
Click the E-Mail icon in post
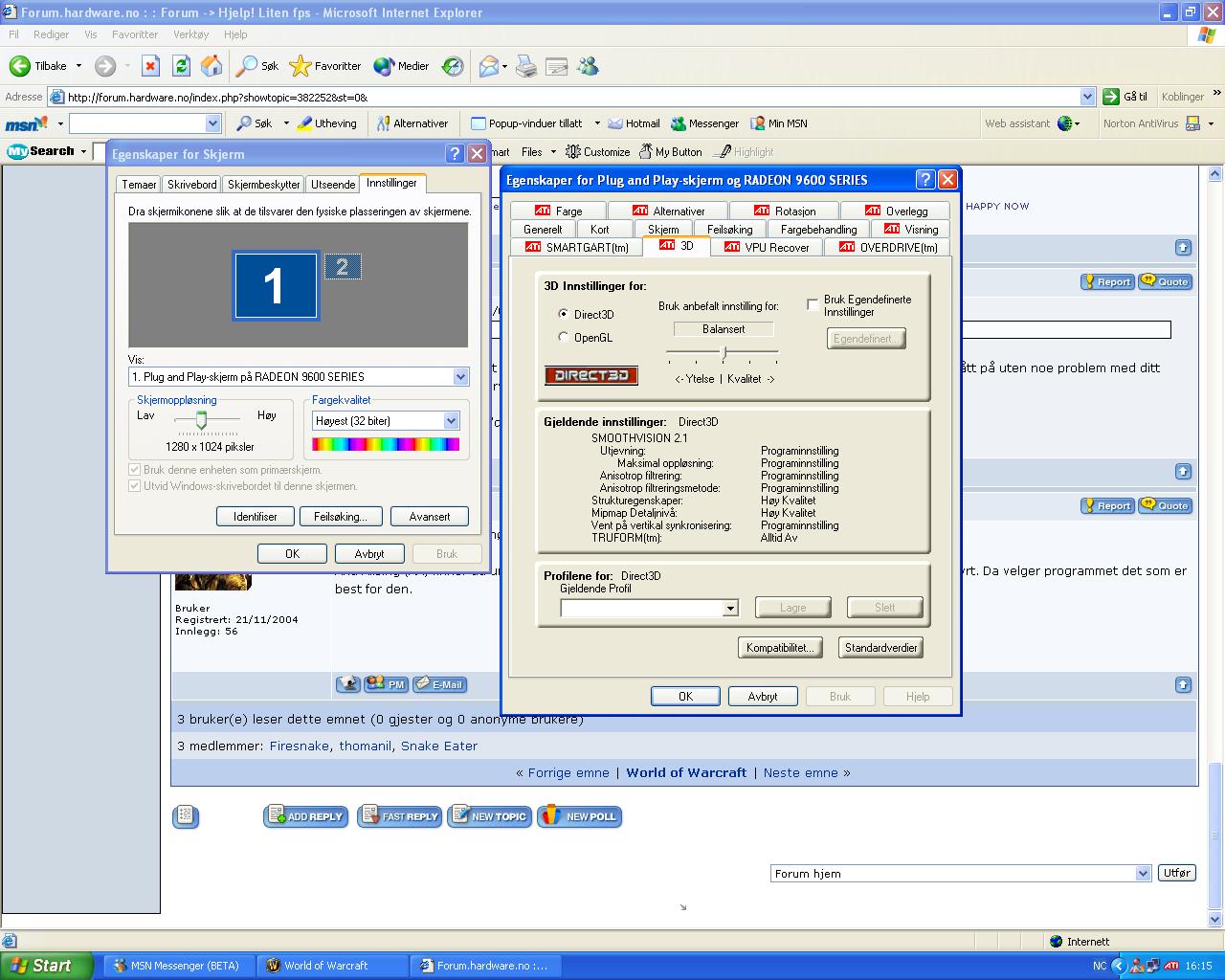439,684
